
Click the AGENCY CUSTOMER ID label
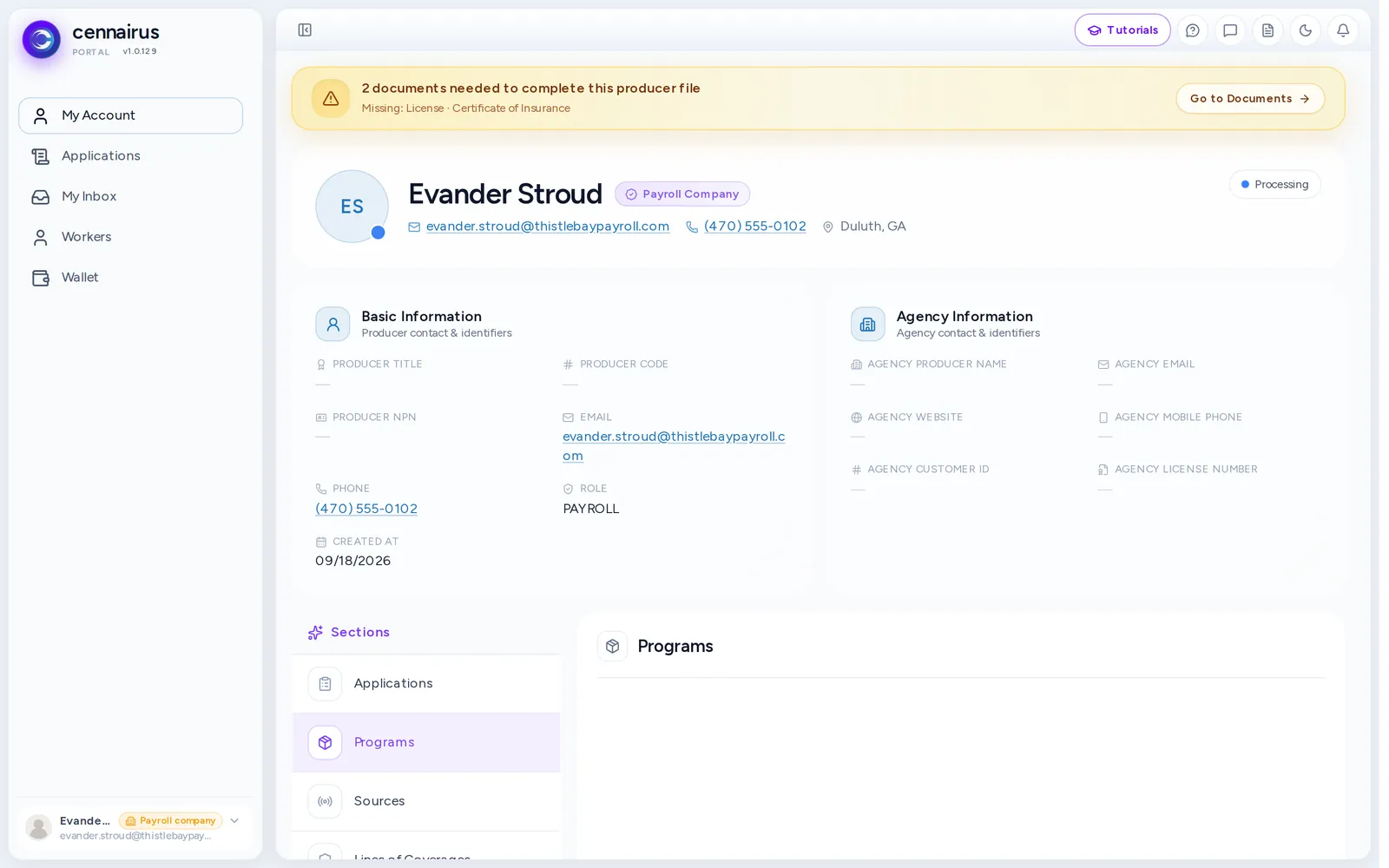pos(928,470)
